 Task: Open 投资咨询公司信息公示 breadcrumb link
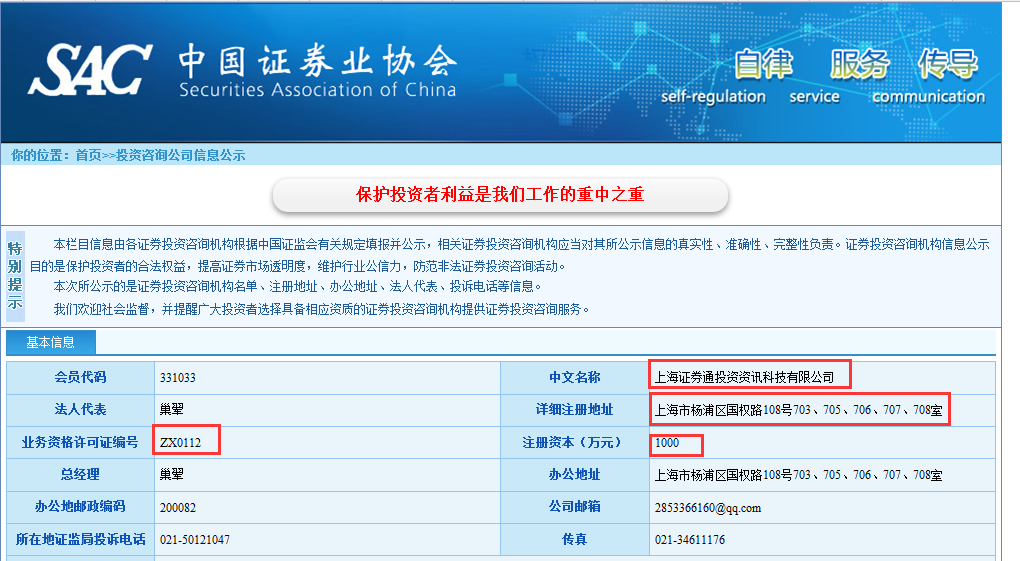(180, 156)
